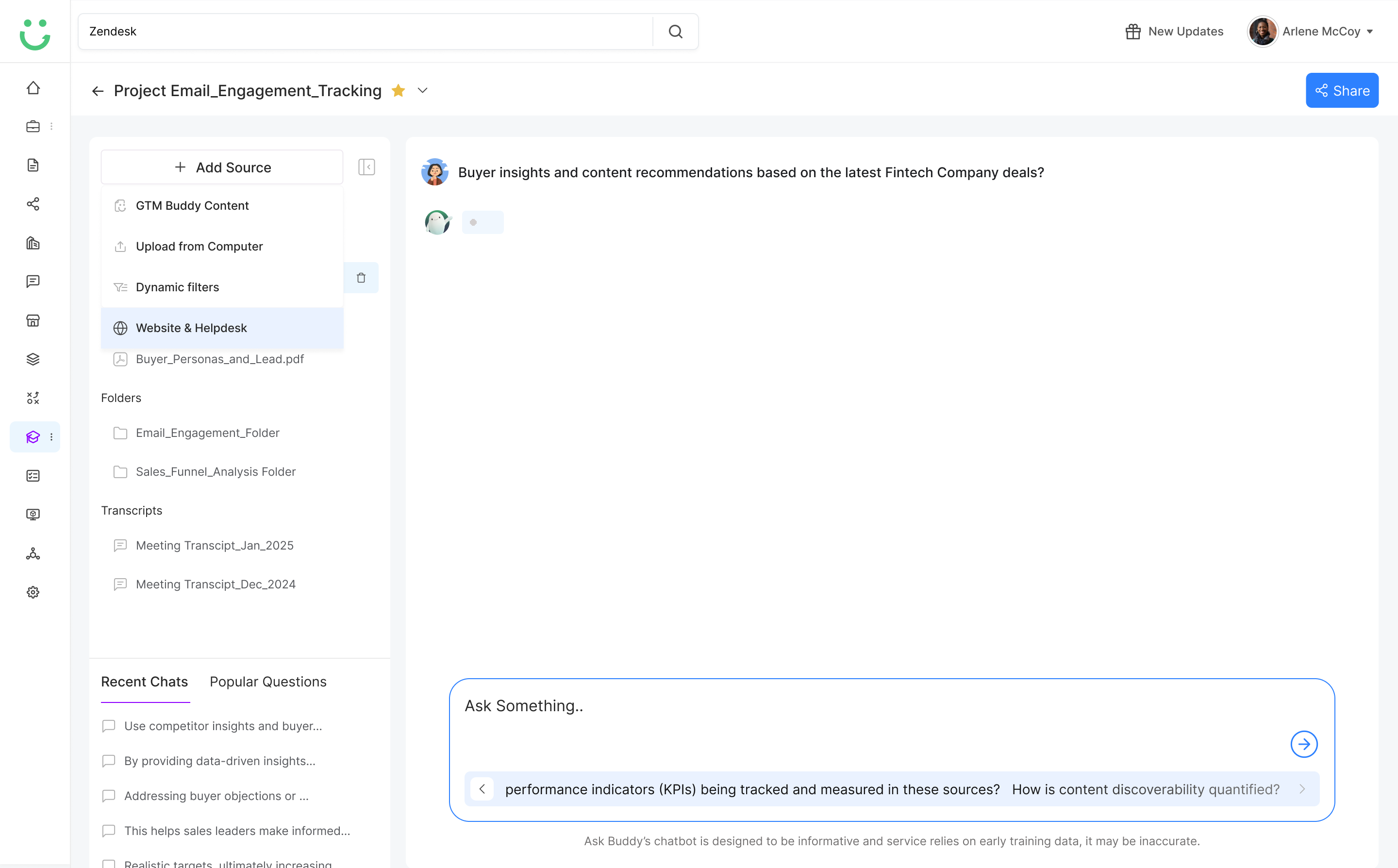Select the graduation cap sidebar icon
The image size is (1398, 868).
tap(33, 437)
